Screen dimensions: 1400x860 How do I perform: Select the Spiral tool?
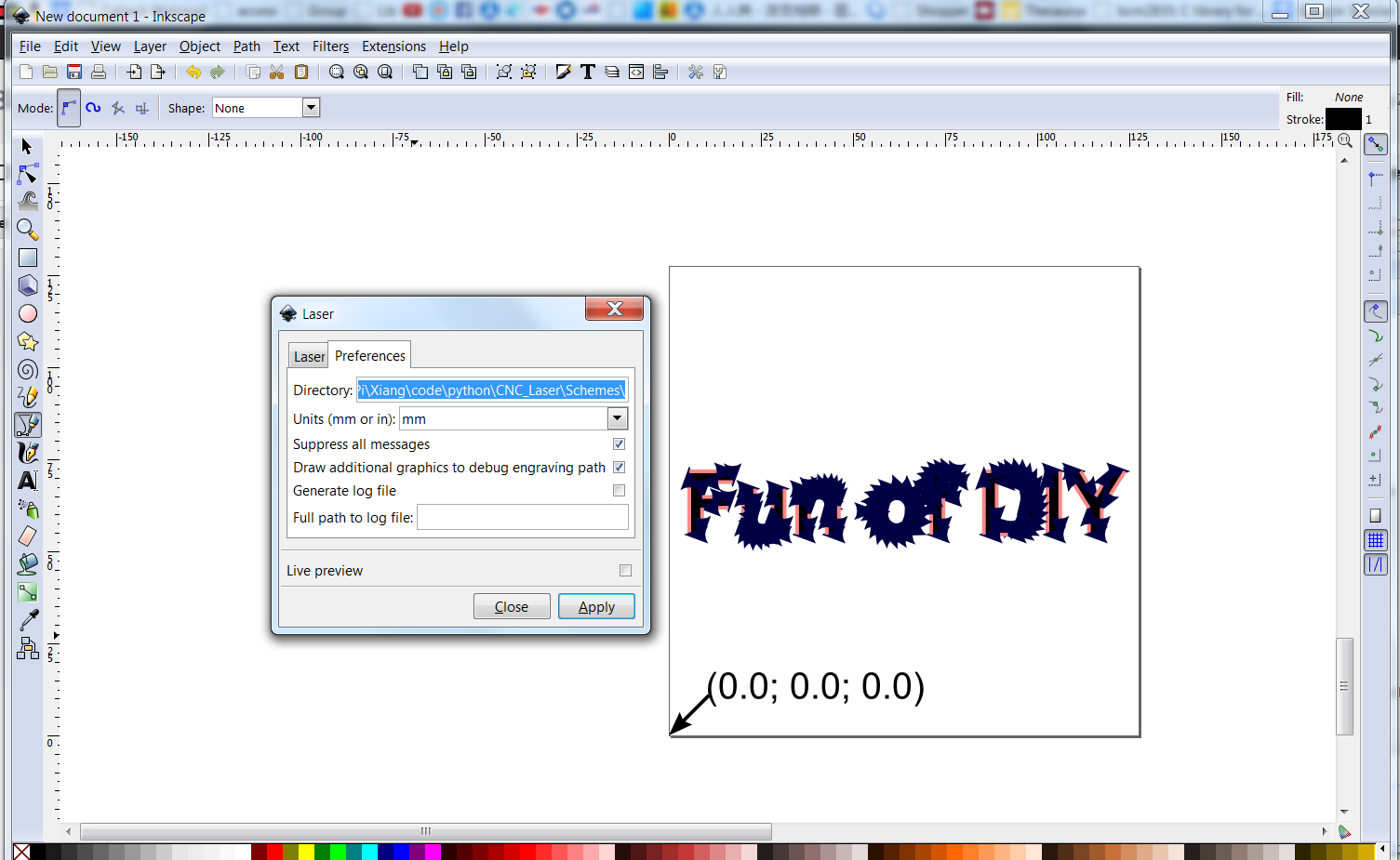click(28, 370)
